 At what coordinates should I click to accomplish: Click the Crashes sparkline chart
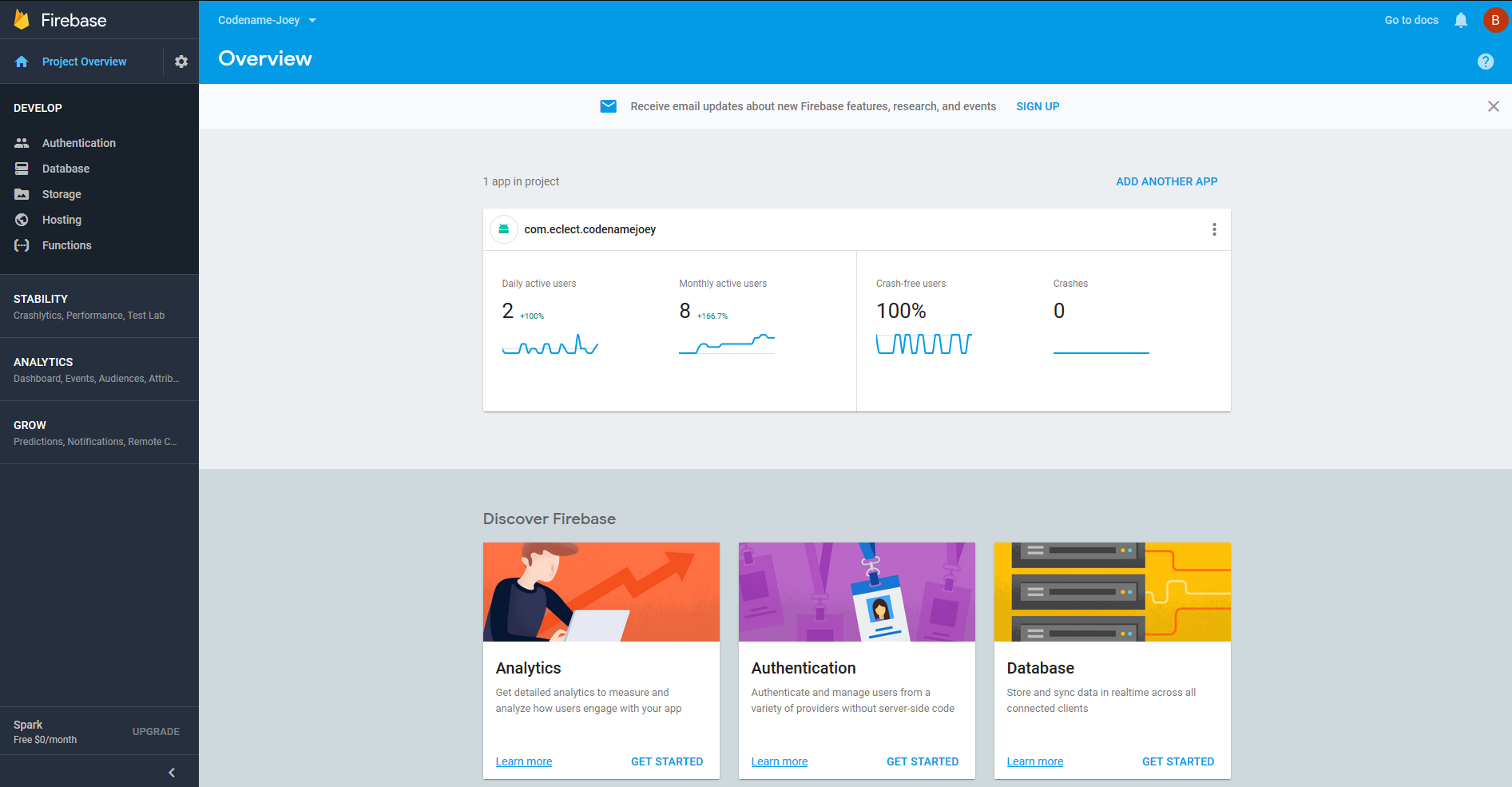[1101, 352]
